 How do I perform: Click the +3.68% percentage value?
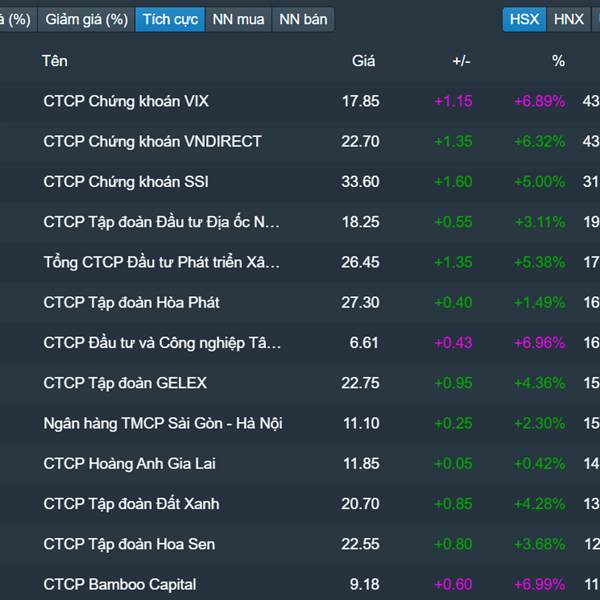(x=540, y=544)
